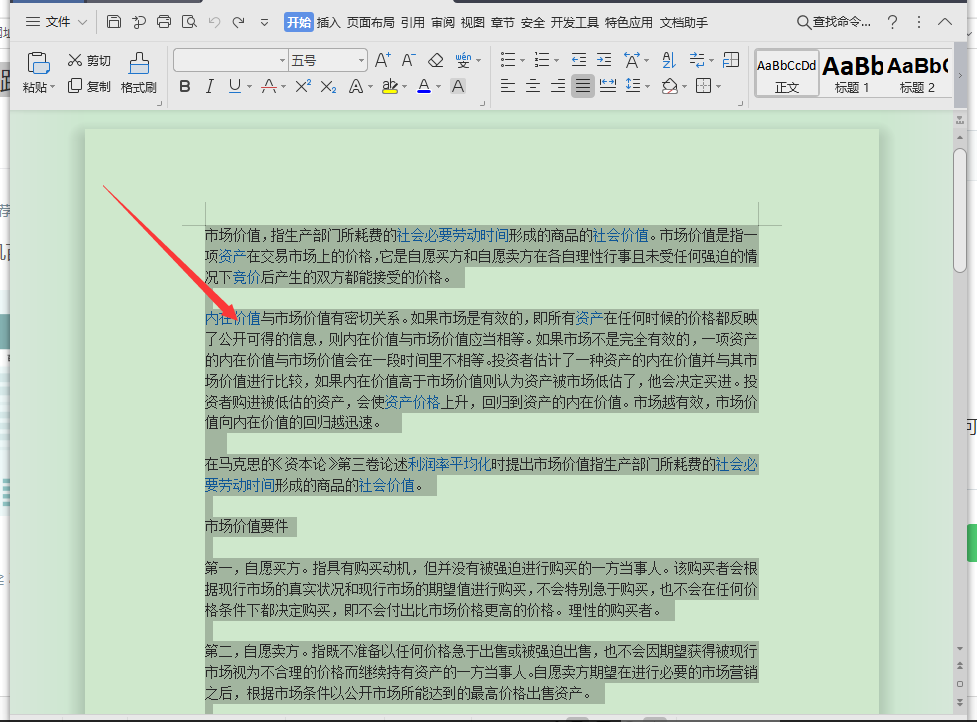This screenshot has height=722, width=977.
Task: Click the shading paint bucket button
Action: pyautogui.click(x=669, y=86)
